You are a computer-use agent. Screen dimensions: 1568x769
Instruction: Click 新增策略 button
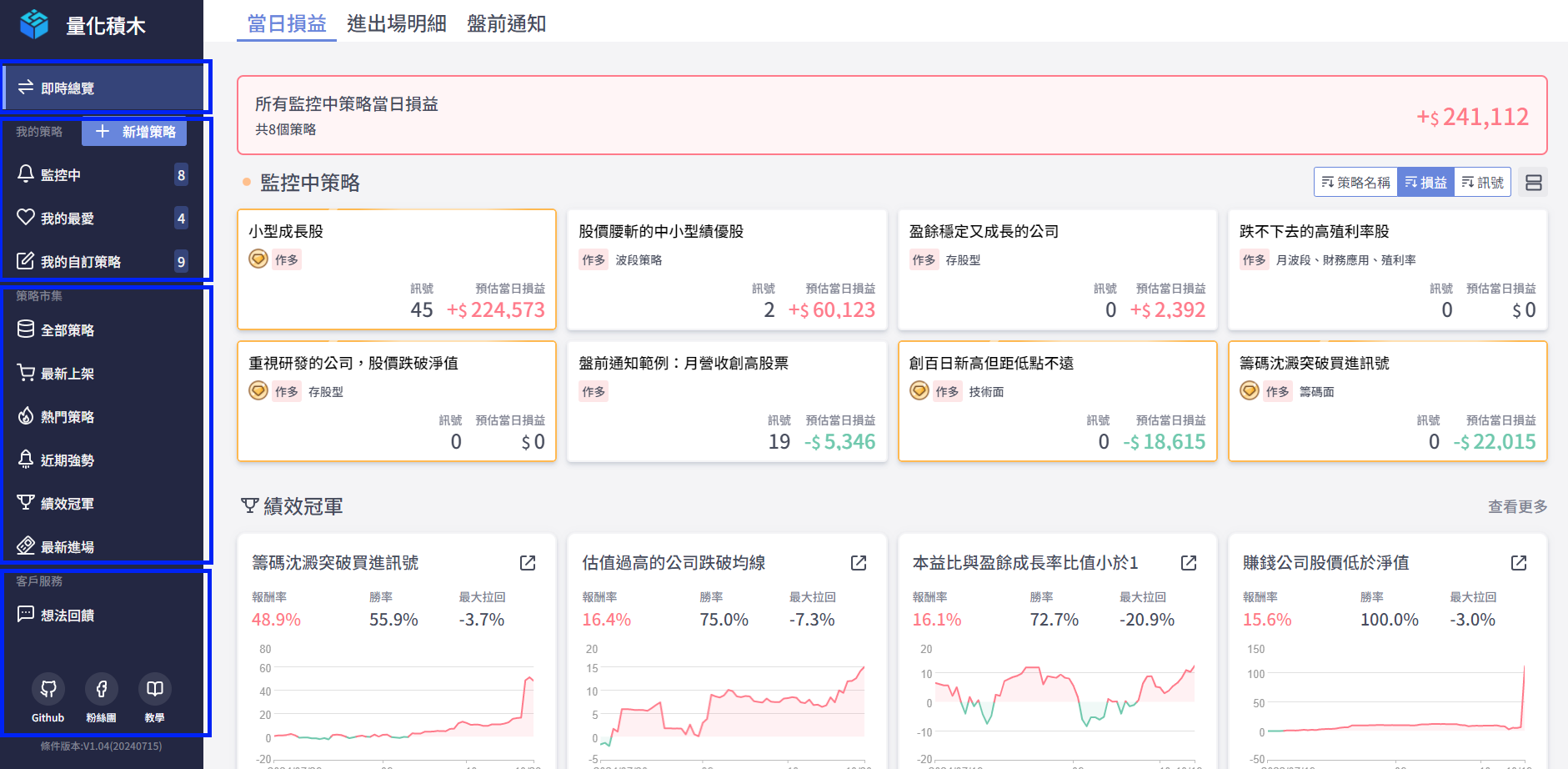[135, 132]
